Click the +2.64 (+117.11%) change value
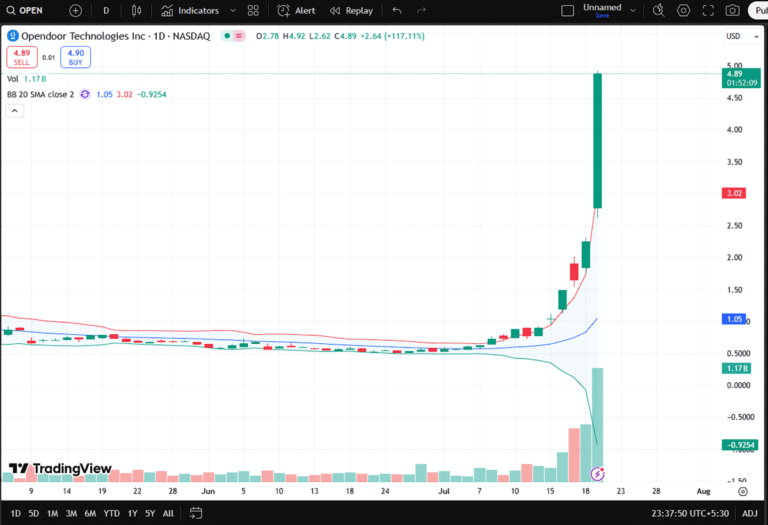Viewport: 768px width, 525px height. click(393, 36)
